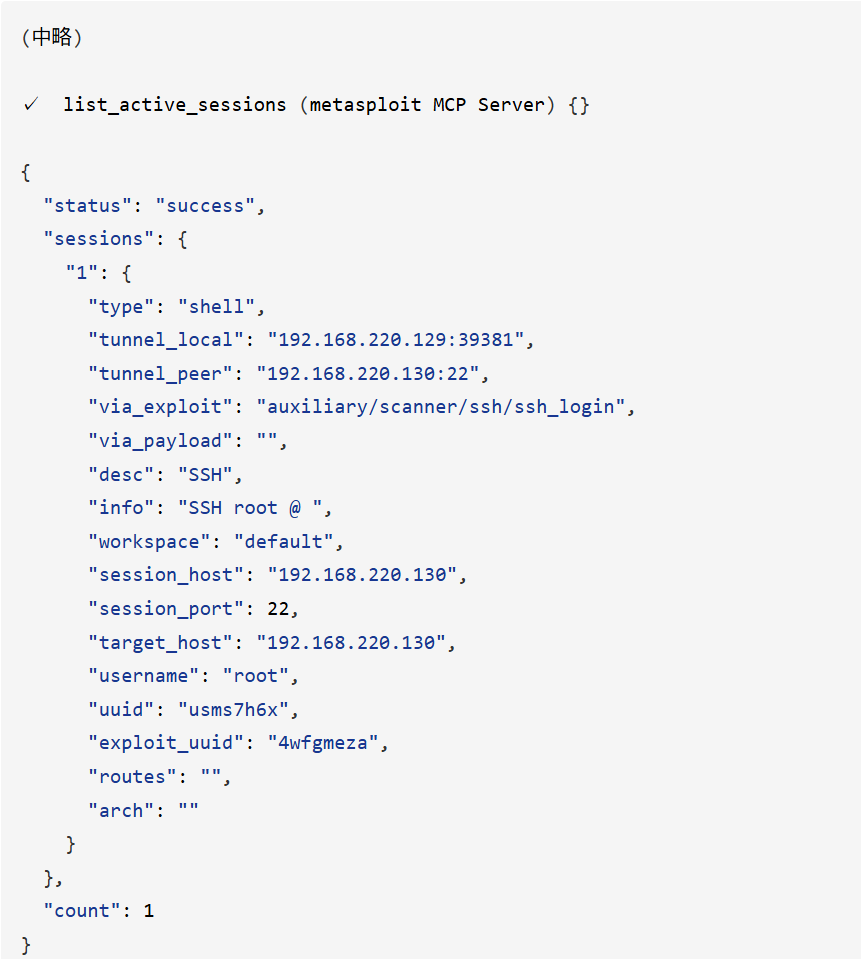Click the "status" key in JSON output

pyautogui.click(x=87, y=206)
